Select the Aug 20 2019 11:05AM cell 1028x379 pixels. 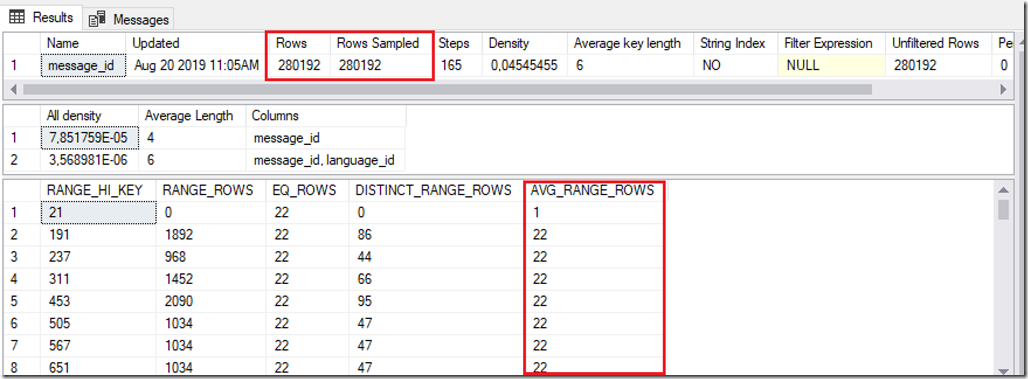(x=196, y=66)
